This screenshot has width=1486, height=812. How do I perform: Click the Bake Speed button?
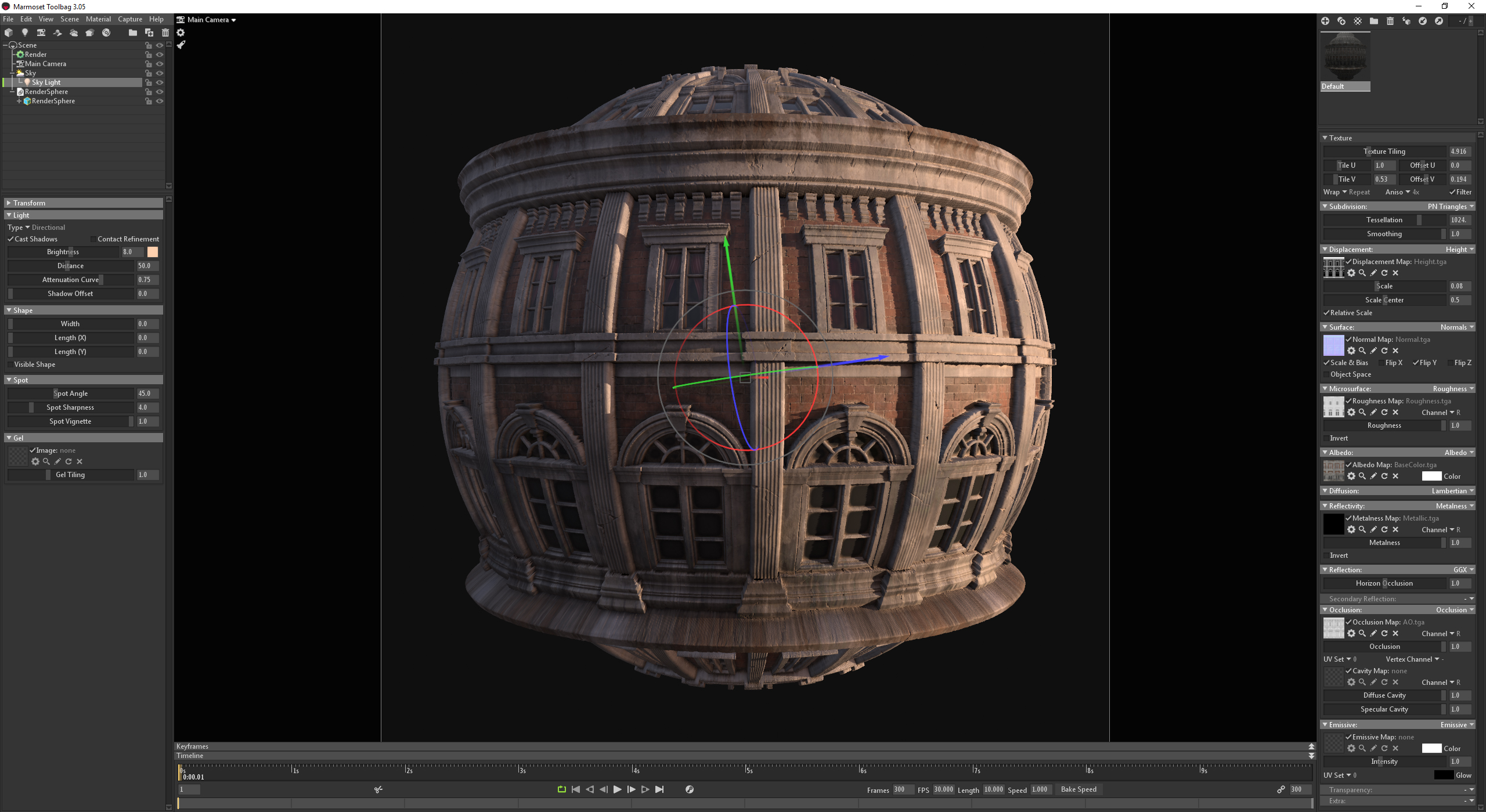(x=1079, y=789)
